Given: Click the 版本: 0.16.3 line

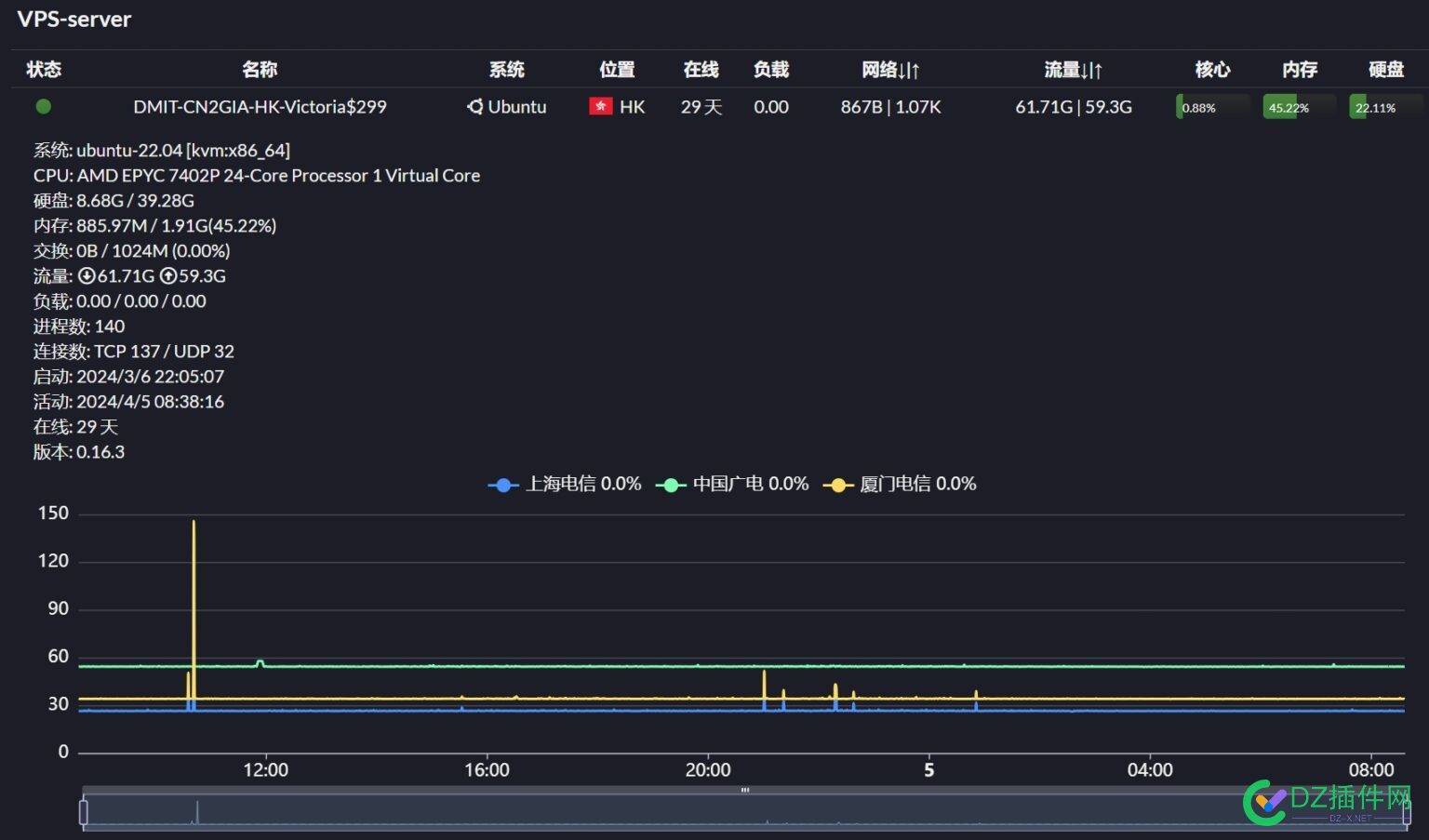Looking at the screenshot, I should pyautogui.click(x=79, y=451).
